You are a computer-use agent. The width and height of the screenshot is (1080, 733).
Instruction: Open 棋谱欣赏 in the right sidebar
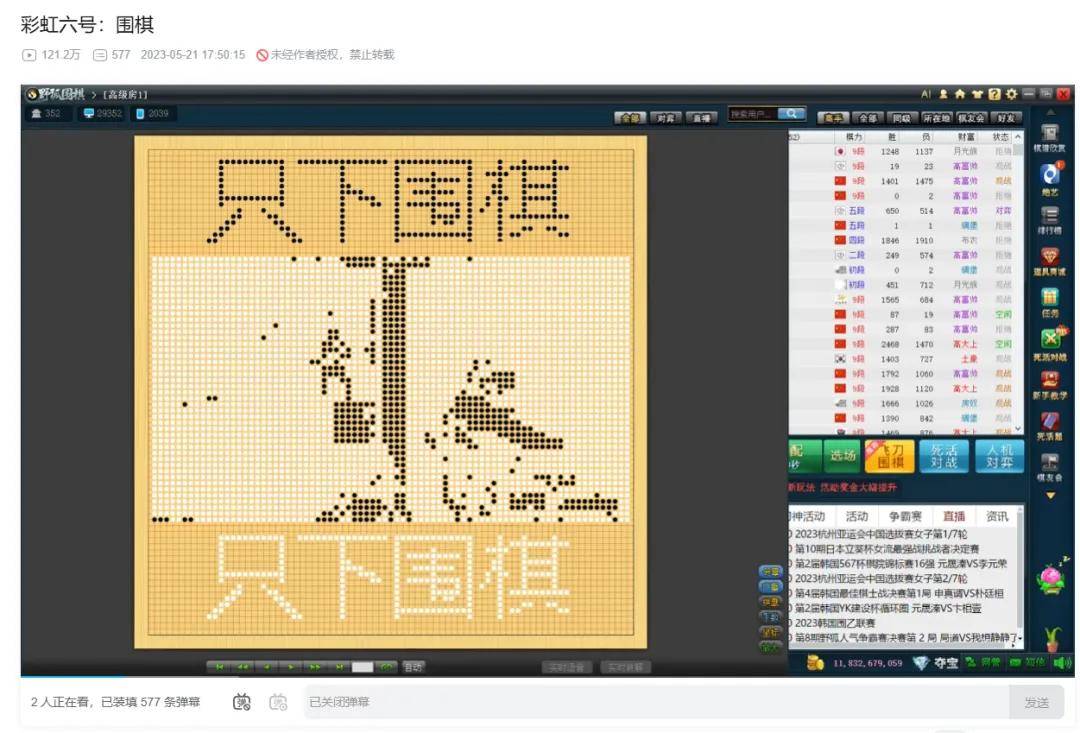click(x=1049, y=138)
